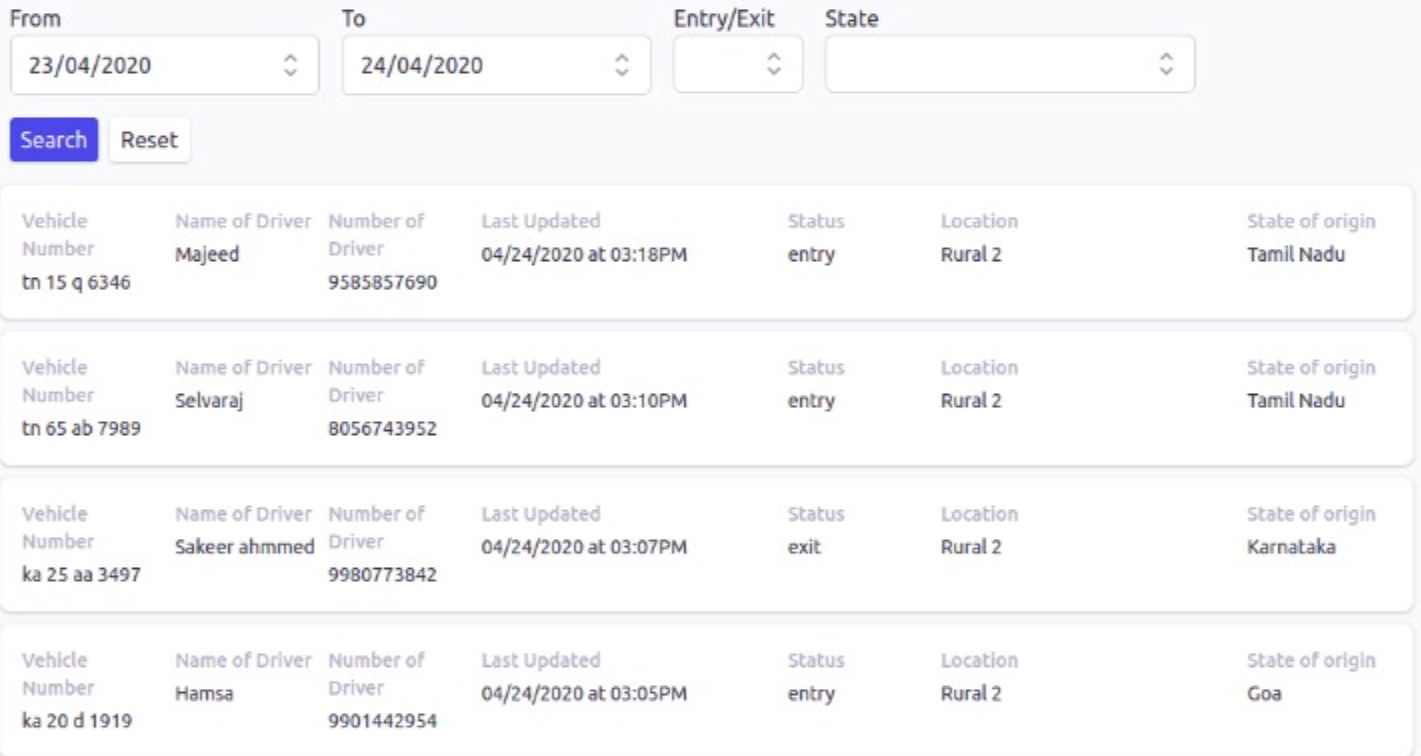The height and width of the screenshot is (756, 1421).
Task: Click Rural 2 location in Sakeer ahmmed's row
Action: (x=971, y=547)
